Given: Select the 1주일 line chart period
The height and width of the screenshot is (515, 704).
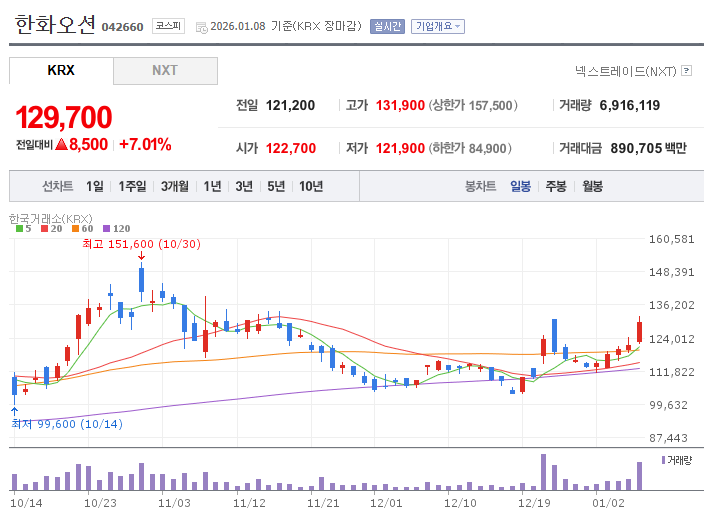Looking at the screenshot, I should (x=132, y=186).
